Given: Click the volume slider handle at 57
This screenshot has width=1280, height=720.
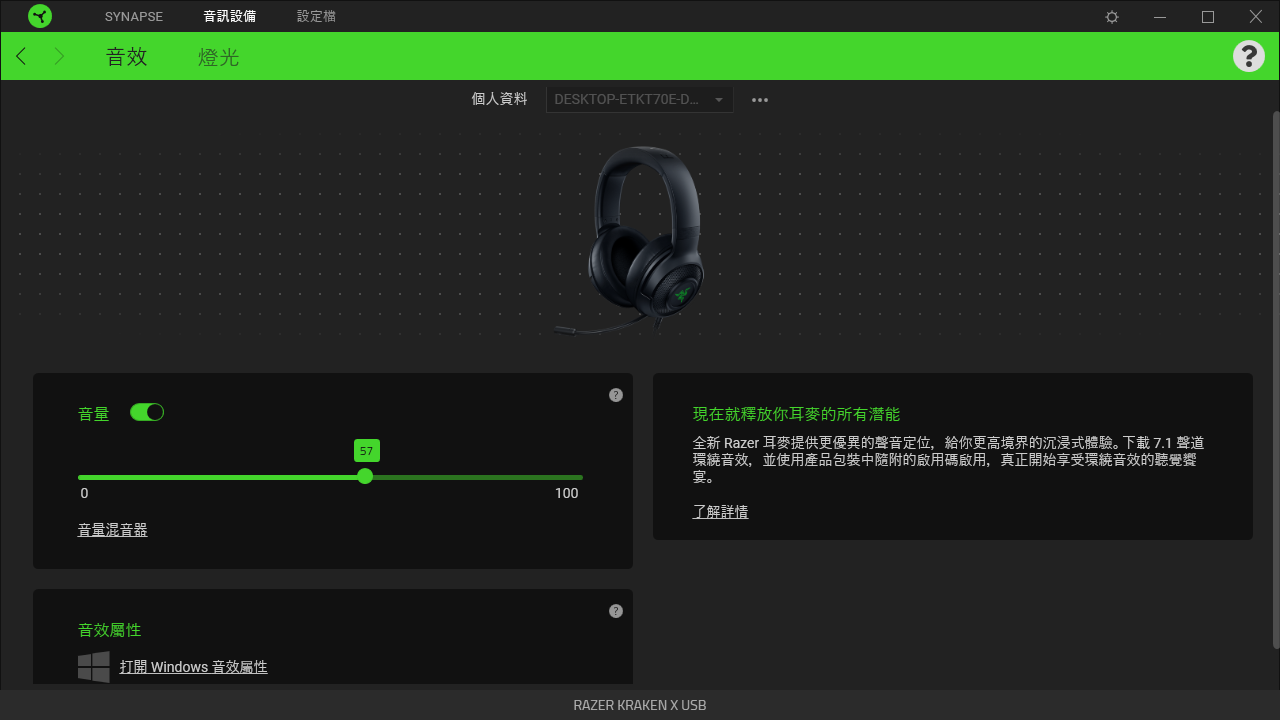Looking at the screenshot, I should 365,476.
